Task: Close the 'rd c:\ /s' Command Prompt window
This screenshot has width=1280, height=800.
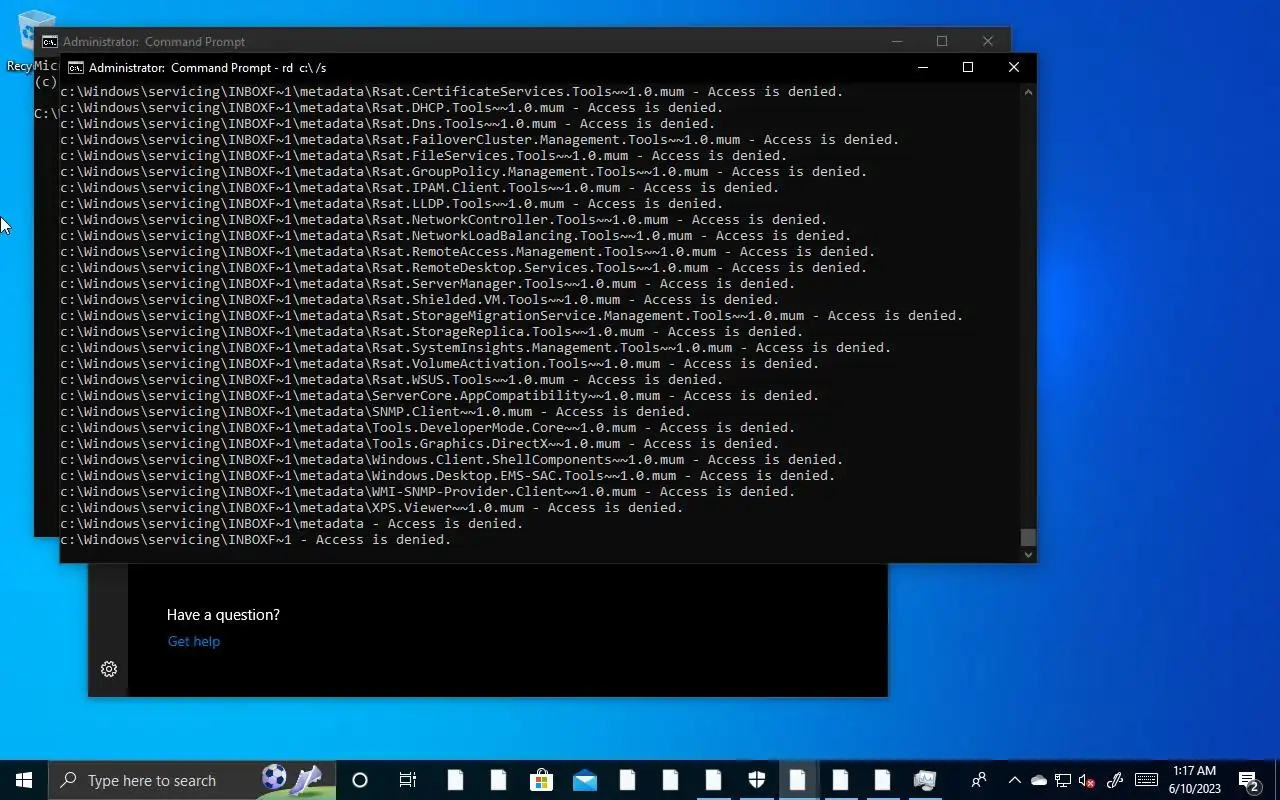Action: (1014, 67)
